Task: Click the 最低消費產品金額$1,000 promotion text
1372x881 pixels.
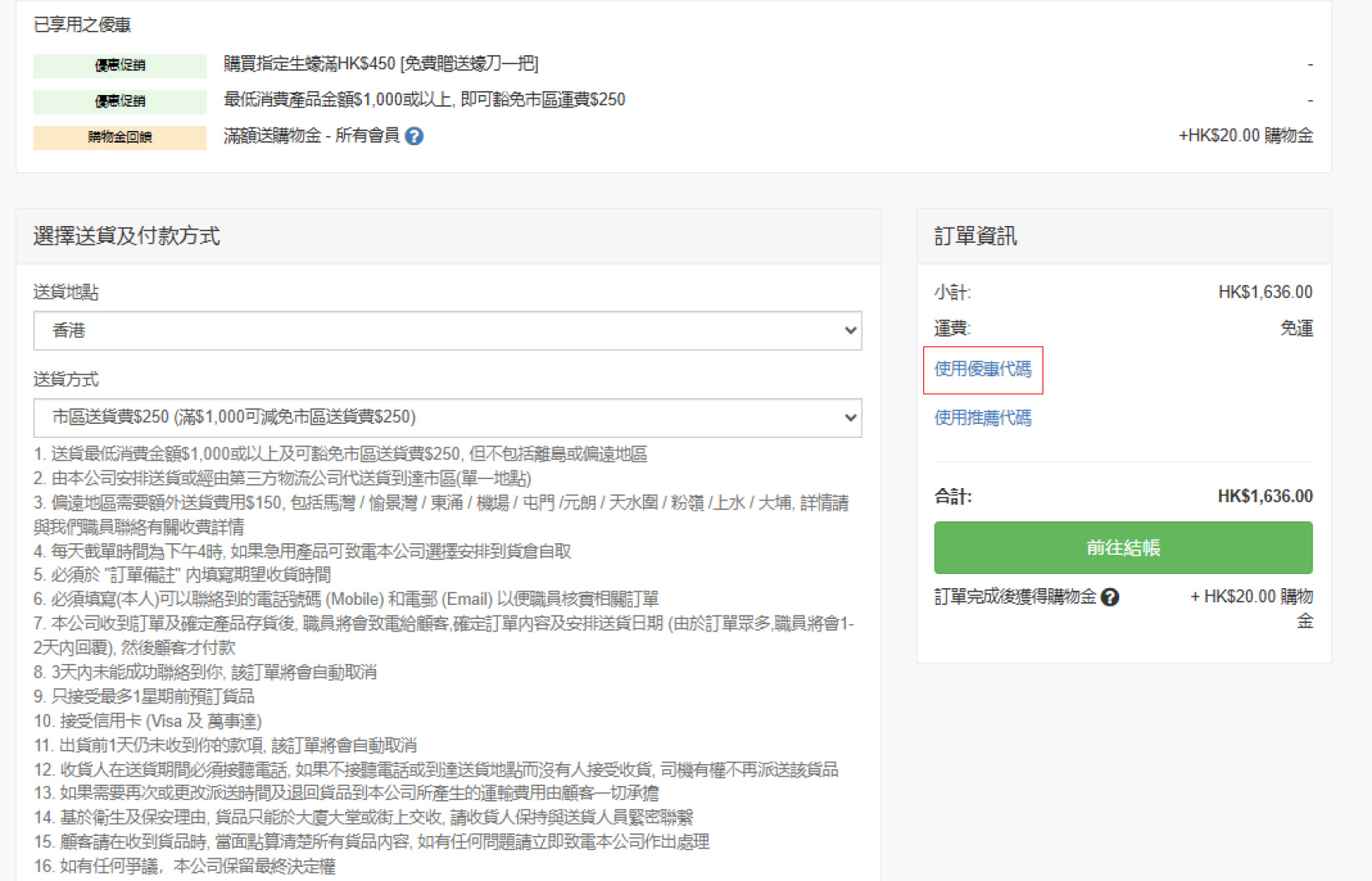Action: coord(425,100)
